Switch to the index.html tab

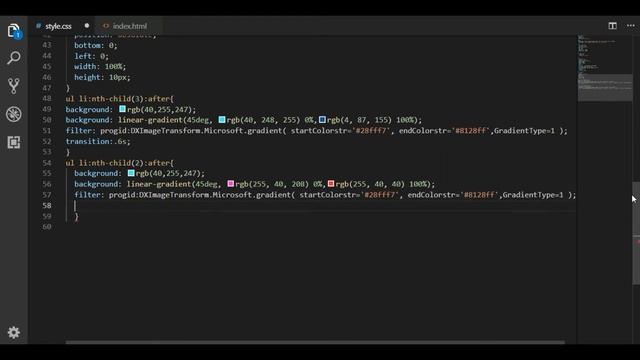130,26
